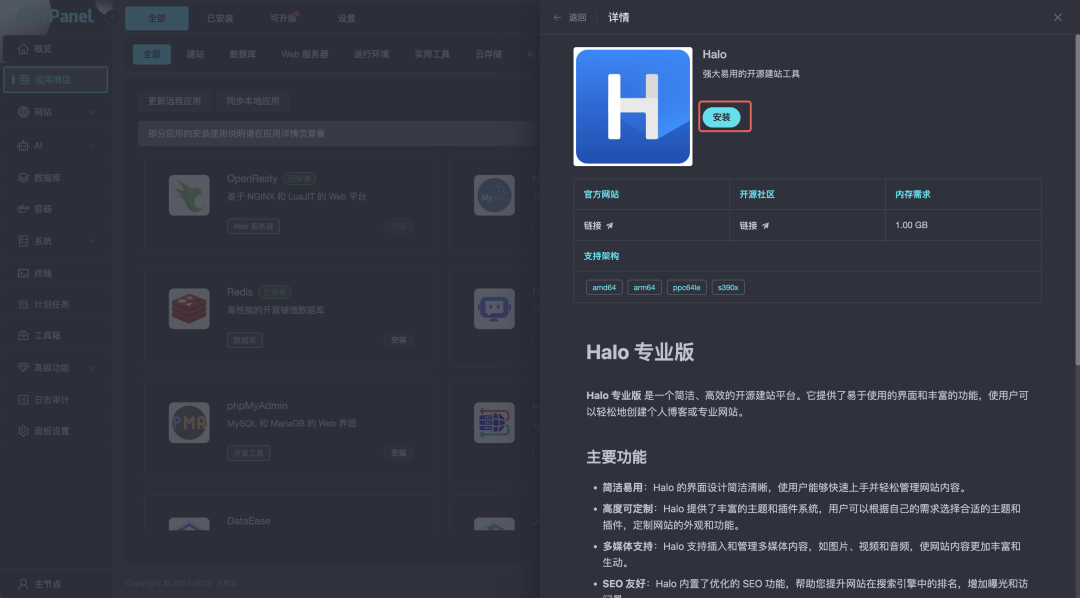1080x598 pixels.
Task: Filter by 运行环境 category
Action: [372, 54]
